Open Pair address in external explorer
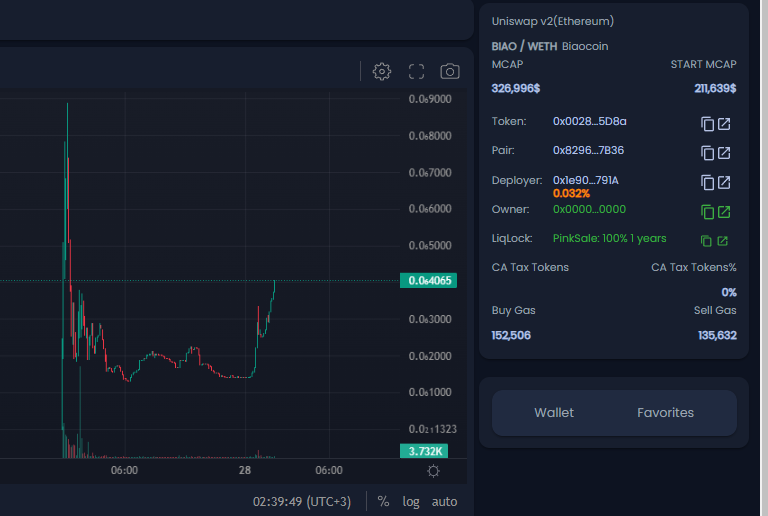This screenshot has height=516, width=768. 724,153
